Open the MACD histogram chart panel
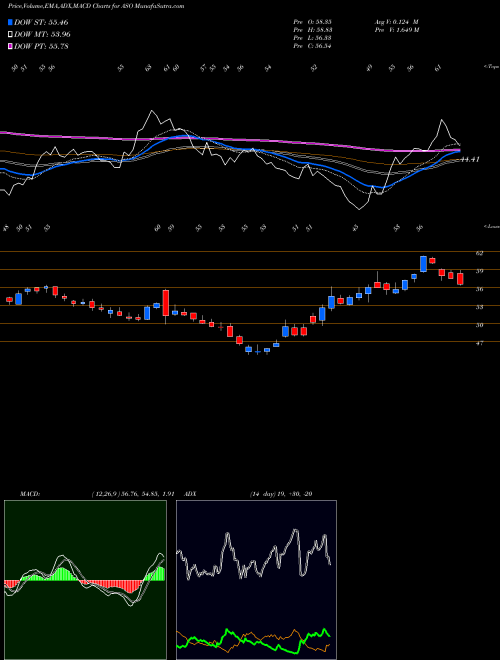 pos(85,580)
